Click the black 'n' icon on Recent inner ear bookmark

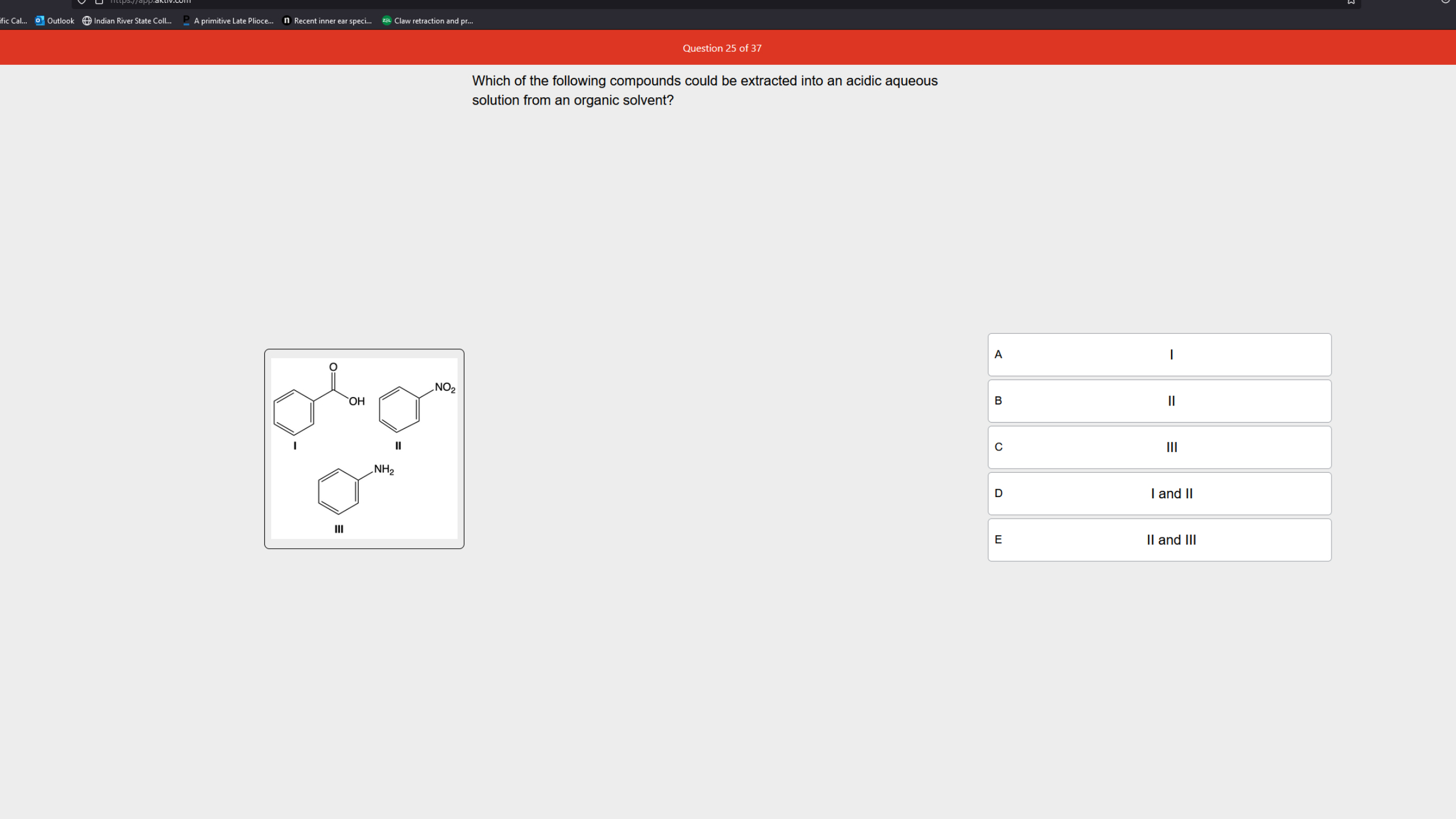point(286,20)
